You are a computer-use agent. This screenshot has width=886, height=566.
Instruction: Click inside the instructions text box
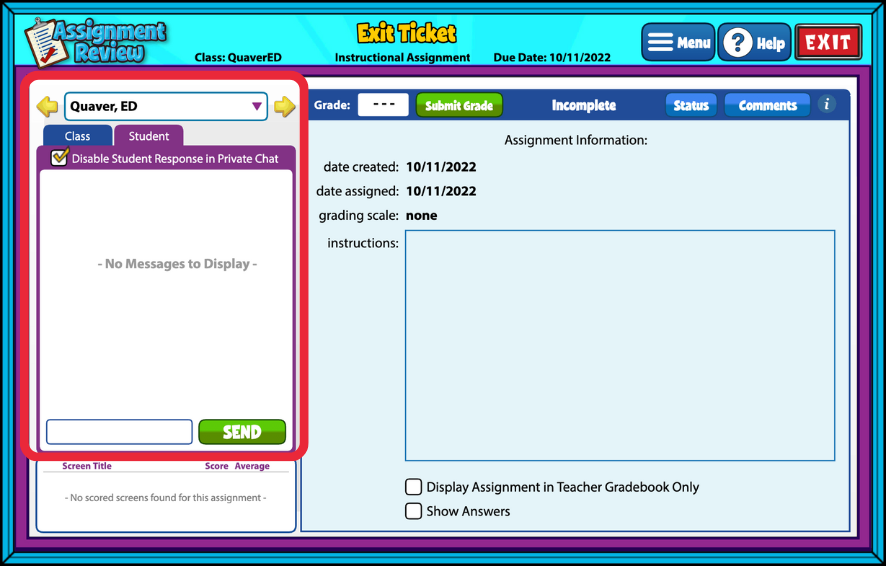pos(620,345)
